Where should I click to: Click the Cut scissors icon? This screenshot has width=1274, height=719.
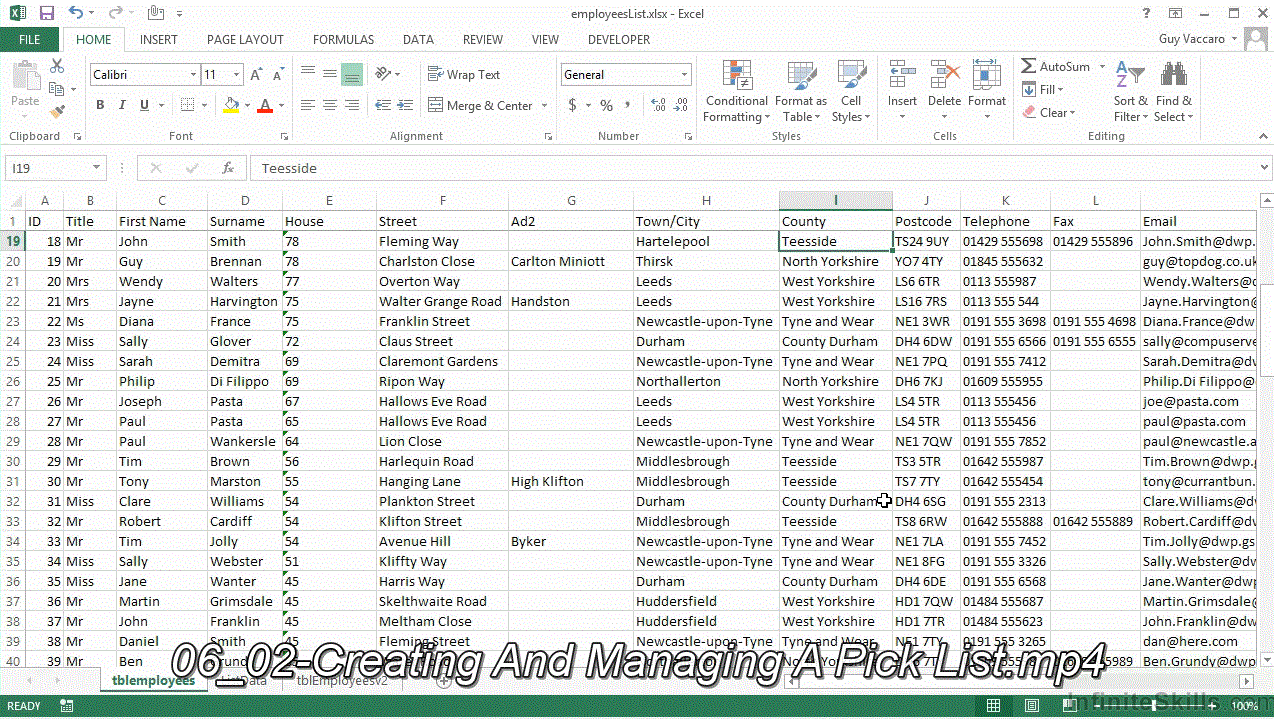click(x=57, y=66)
